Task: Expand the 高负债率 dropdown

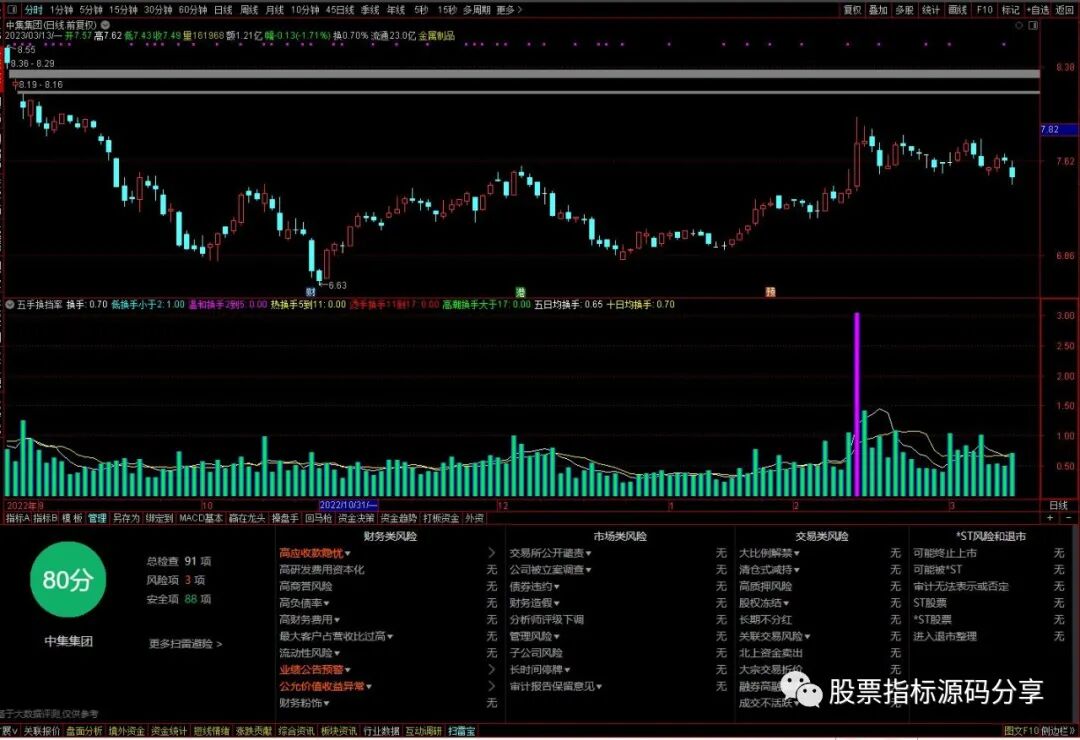Action: point(304,603)
